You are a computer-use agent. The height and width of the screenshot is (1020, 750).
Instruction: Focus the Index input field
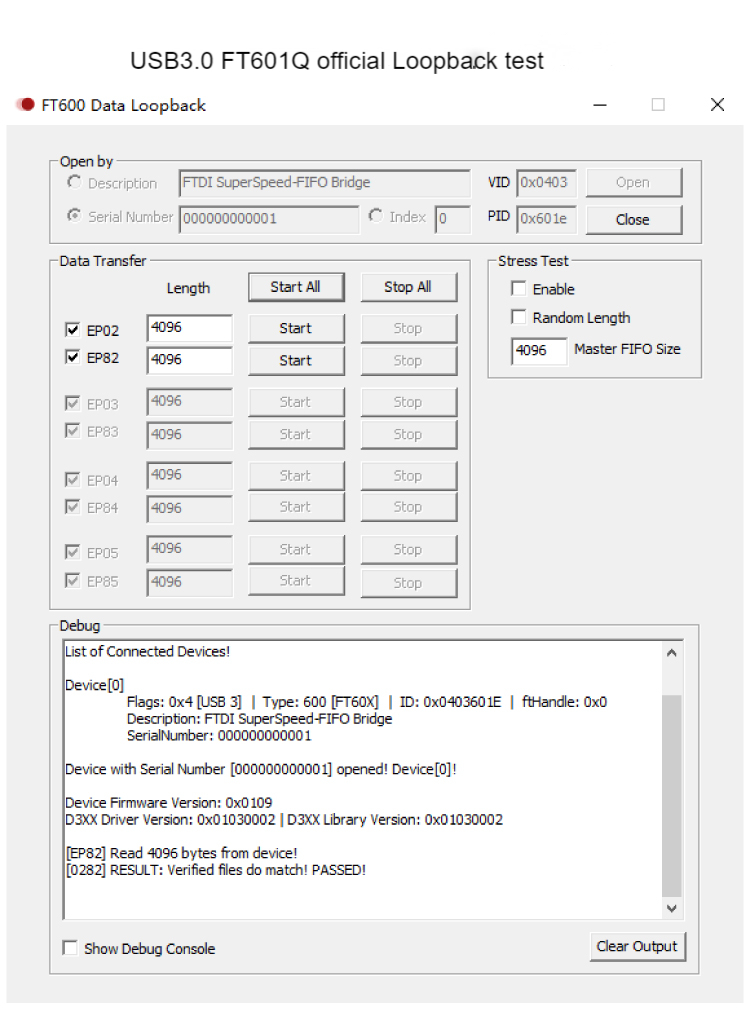[x=453, y=219]
